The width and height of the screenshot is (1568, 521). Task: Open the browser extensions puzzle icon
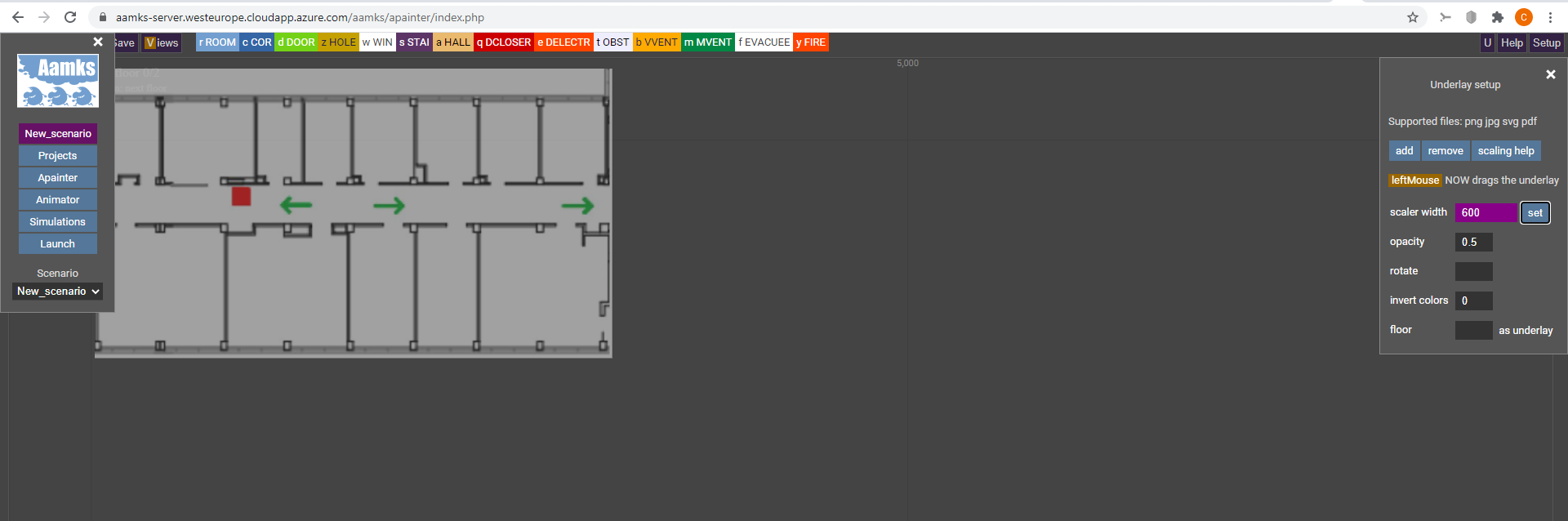click(1497, 17)
